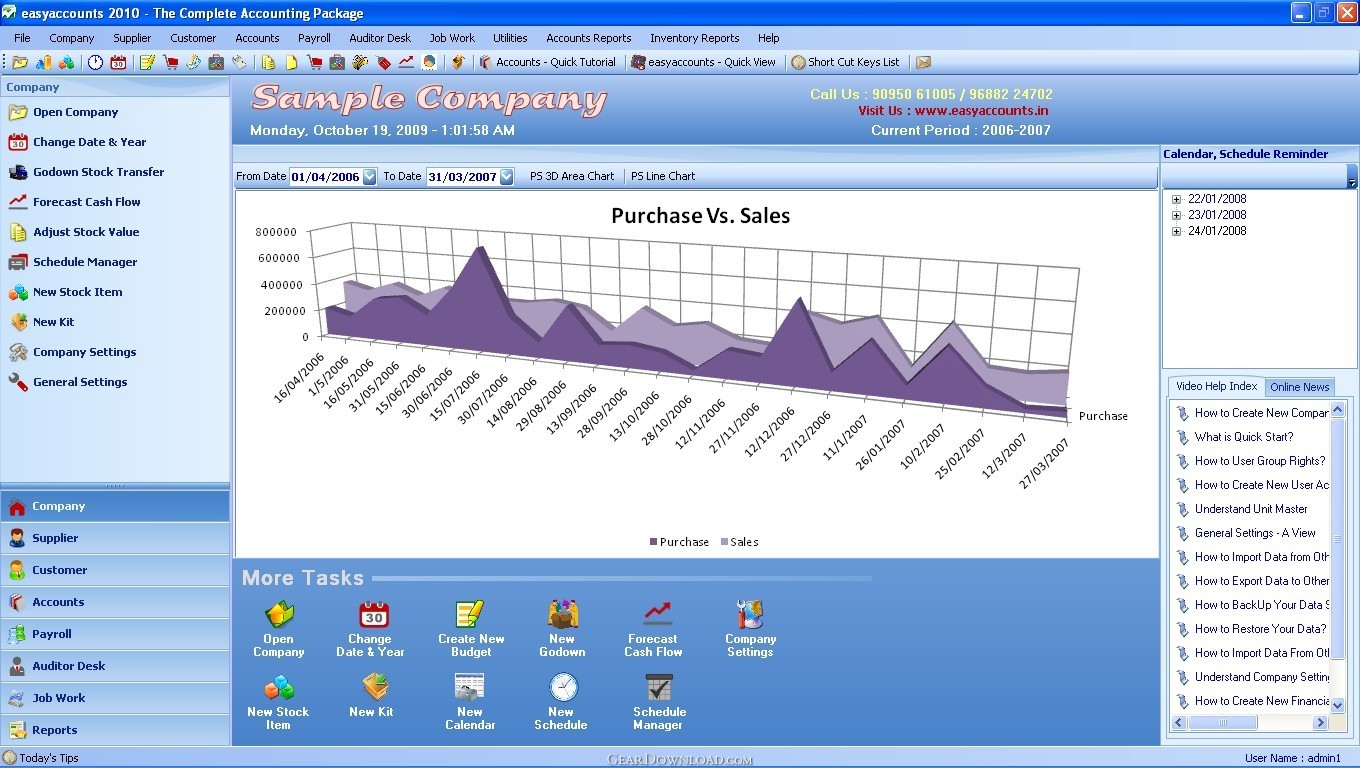
Task: Click Godown Stock Transfer in sidebar
Action: click(x=98, y=172)
